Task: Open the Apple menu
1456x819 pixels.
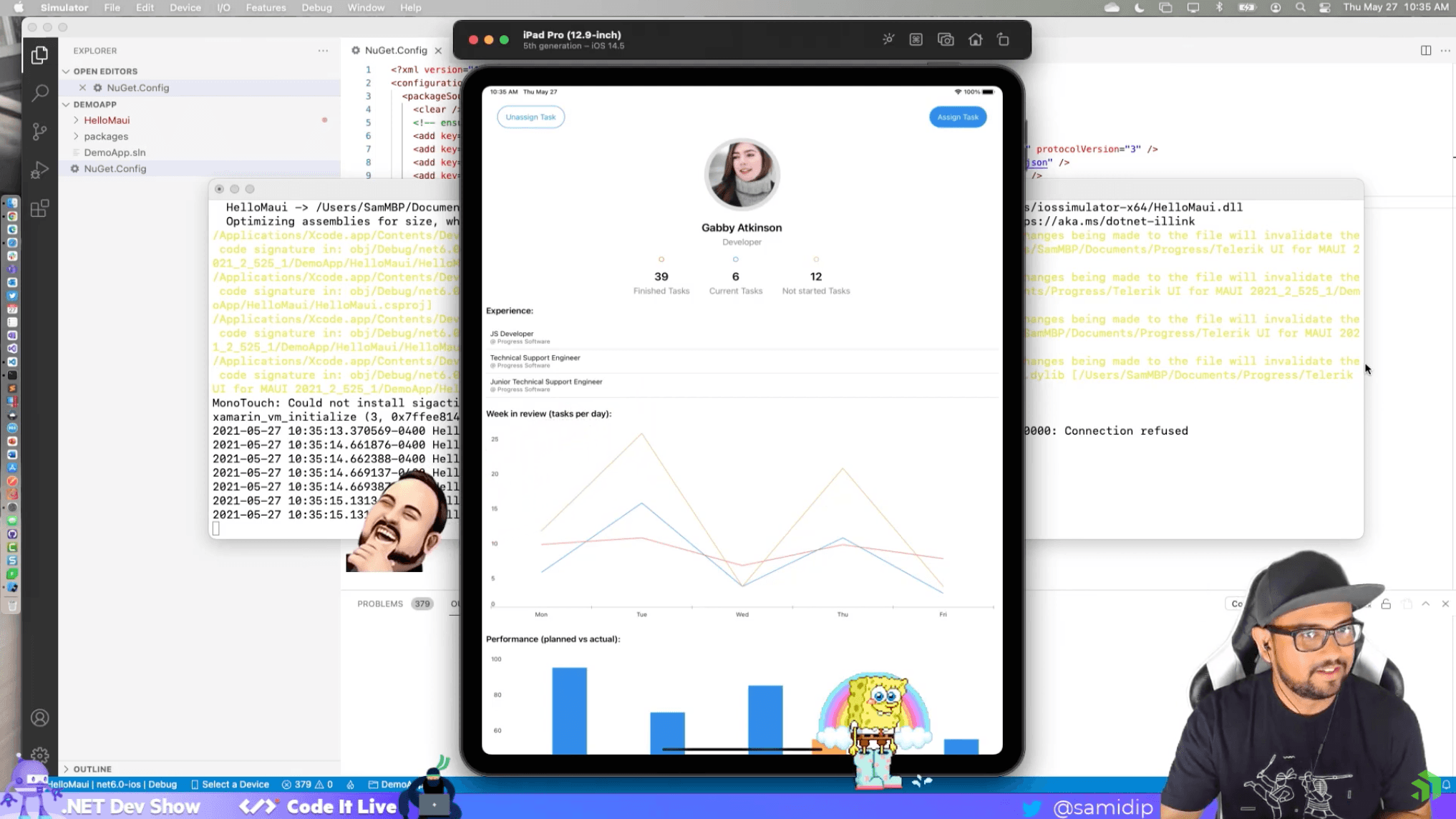Action: pyautogui.click(x=19, y=8)
